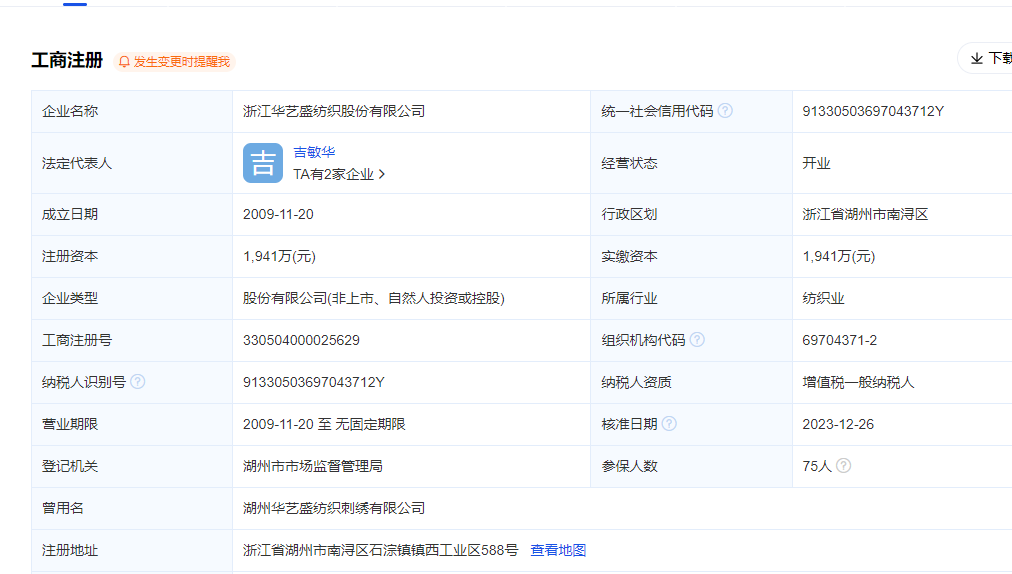Click help icon beside 核准日期
Viewport: 1012px width, 574px height.
(669, 424)
